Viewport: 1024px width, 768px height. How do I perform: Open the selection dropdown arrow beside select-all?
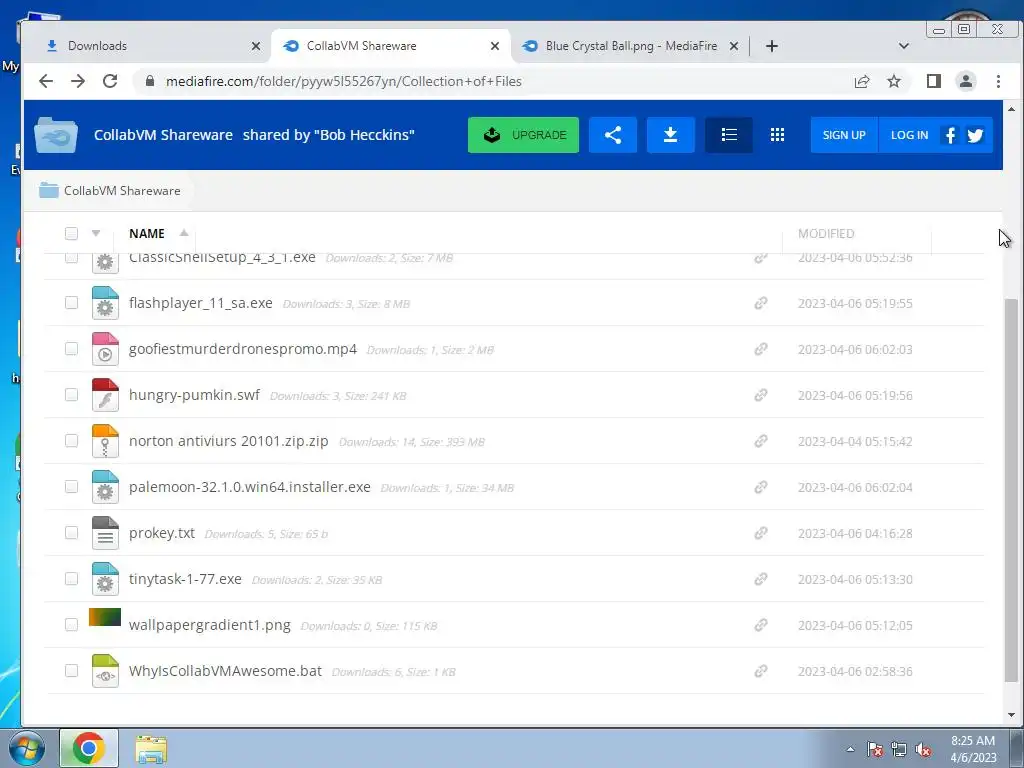[x=96, y=233]
